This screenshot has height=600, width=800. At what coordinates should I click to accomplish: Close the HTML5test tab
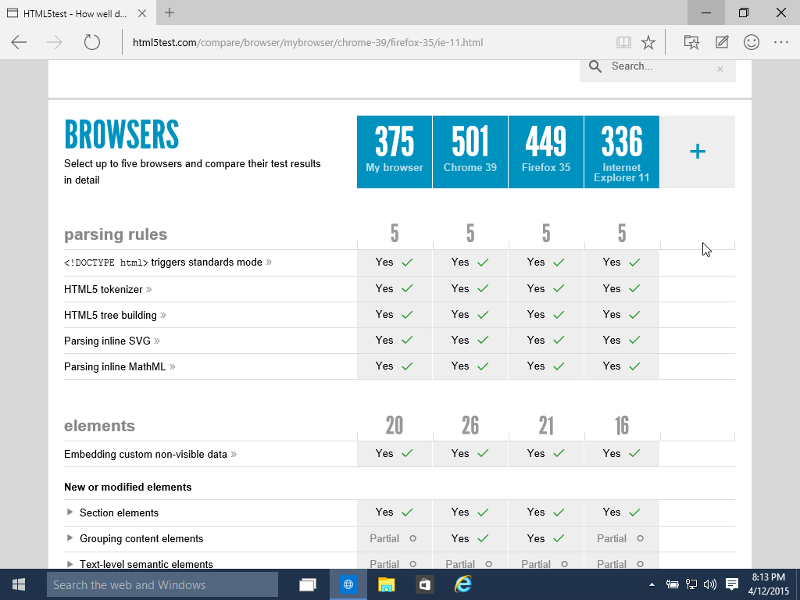coord(142,13)
